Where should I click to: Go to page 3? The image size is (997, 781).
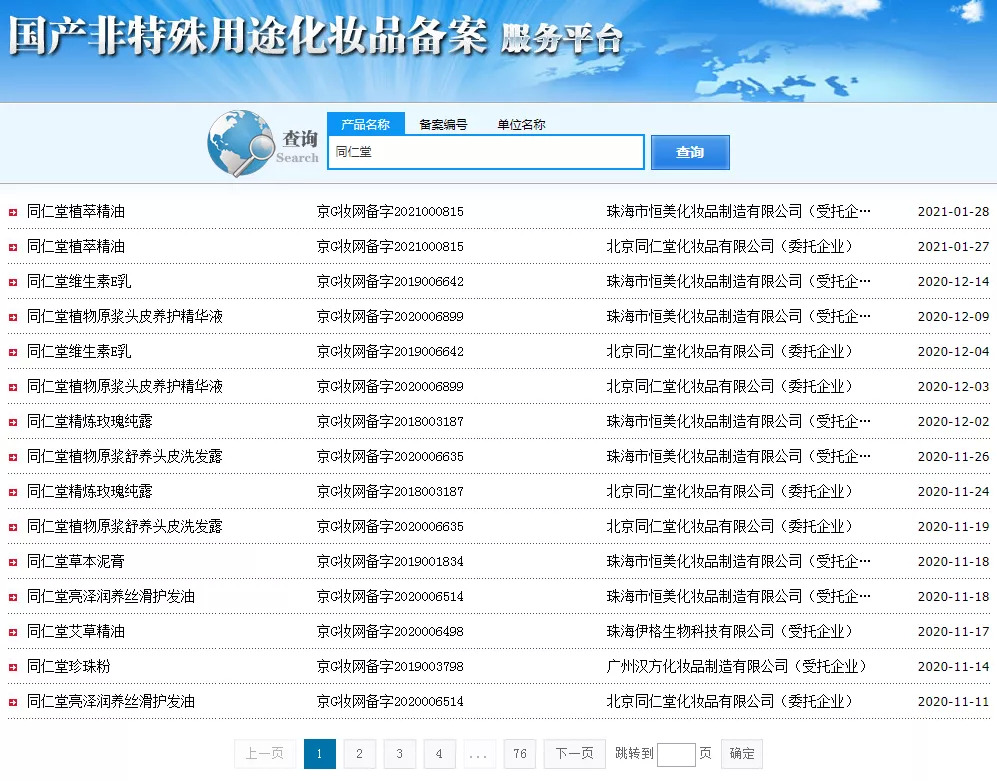399,754
